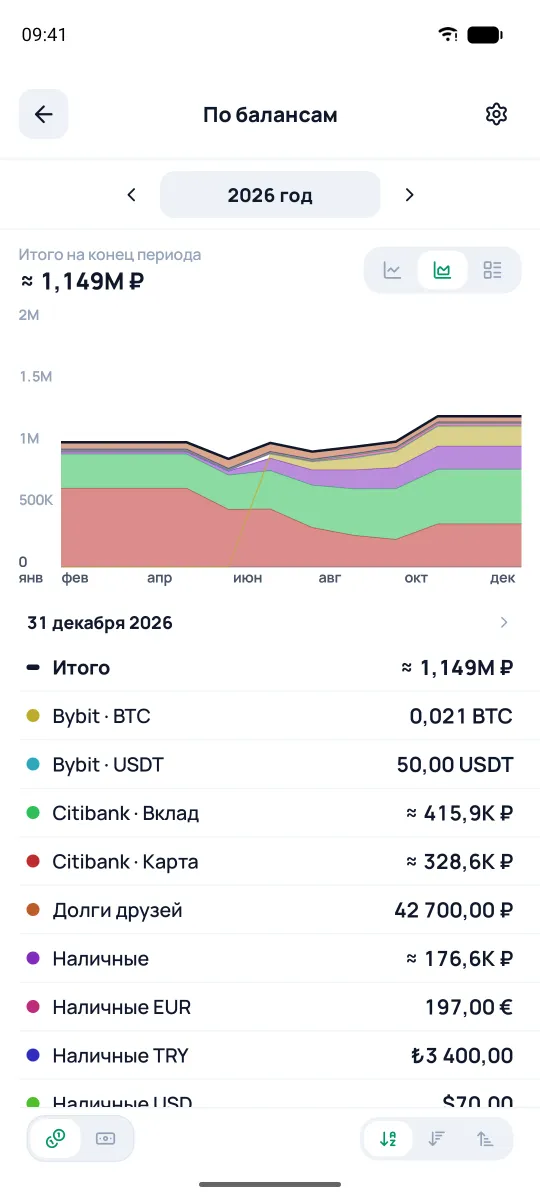The width and height of the screenshot is (540, 1200).
Task: Go back with the arrow button
Action: pos(44,114)
